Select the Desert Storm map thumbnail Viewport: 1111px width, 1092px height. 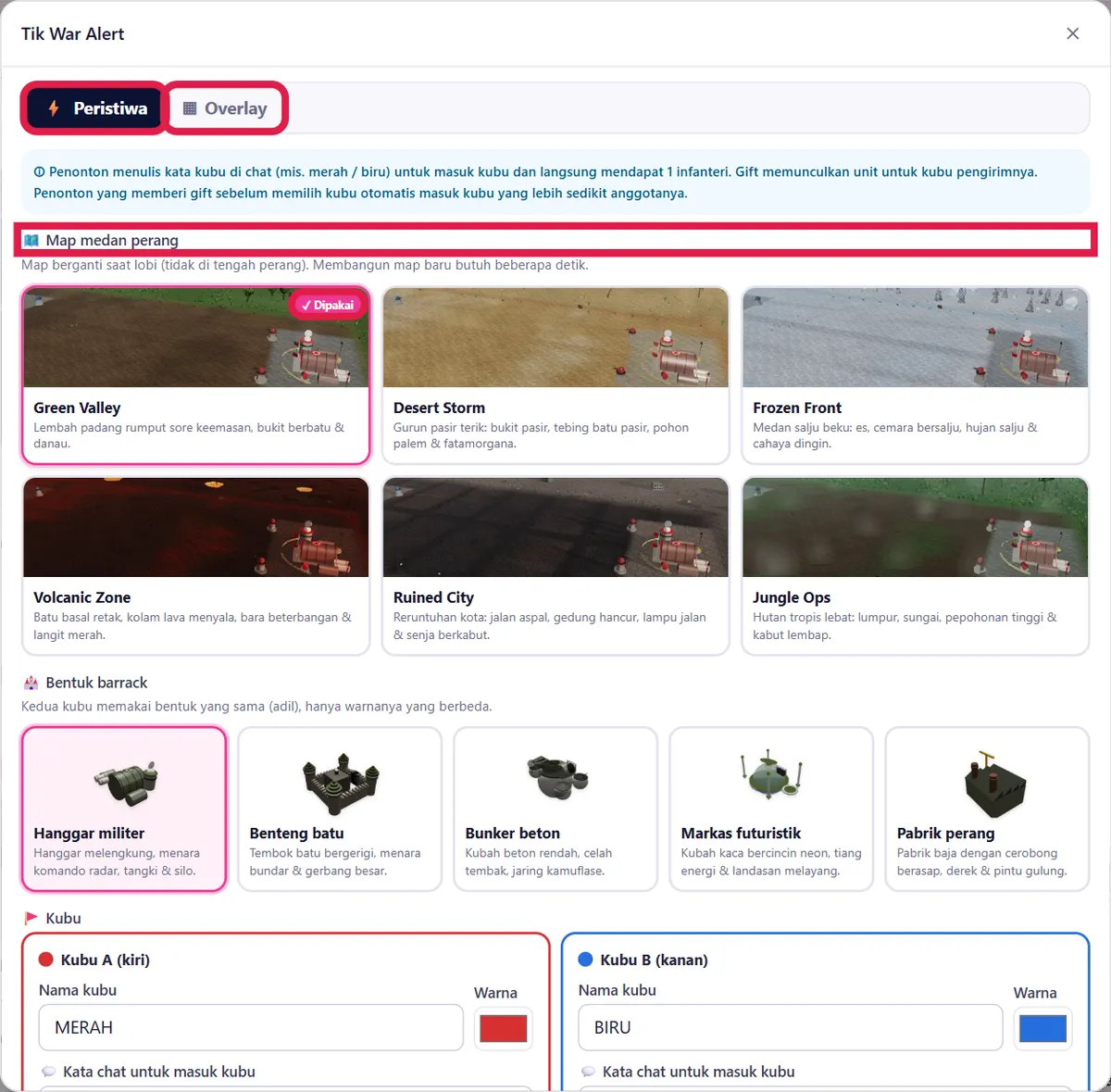[x=555, y=338]
